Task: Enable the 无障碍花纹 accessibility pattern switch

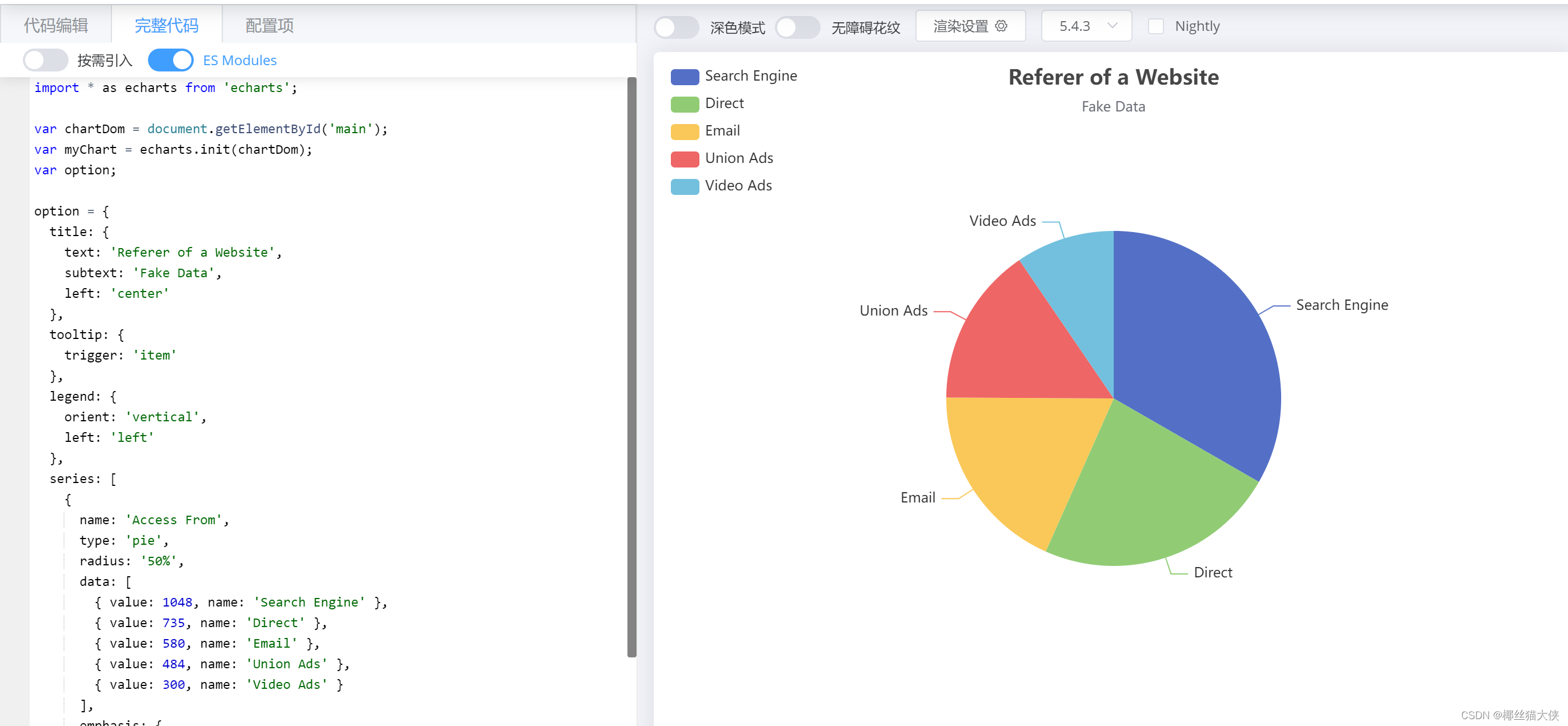Action: [x=797, y=27]
